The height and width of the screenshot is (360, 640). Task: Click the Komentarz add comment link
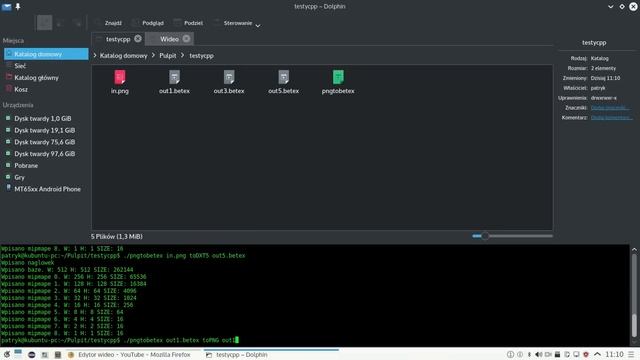(x=611, y=118)
